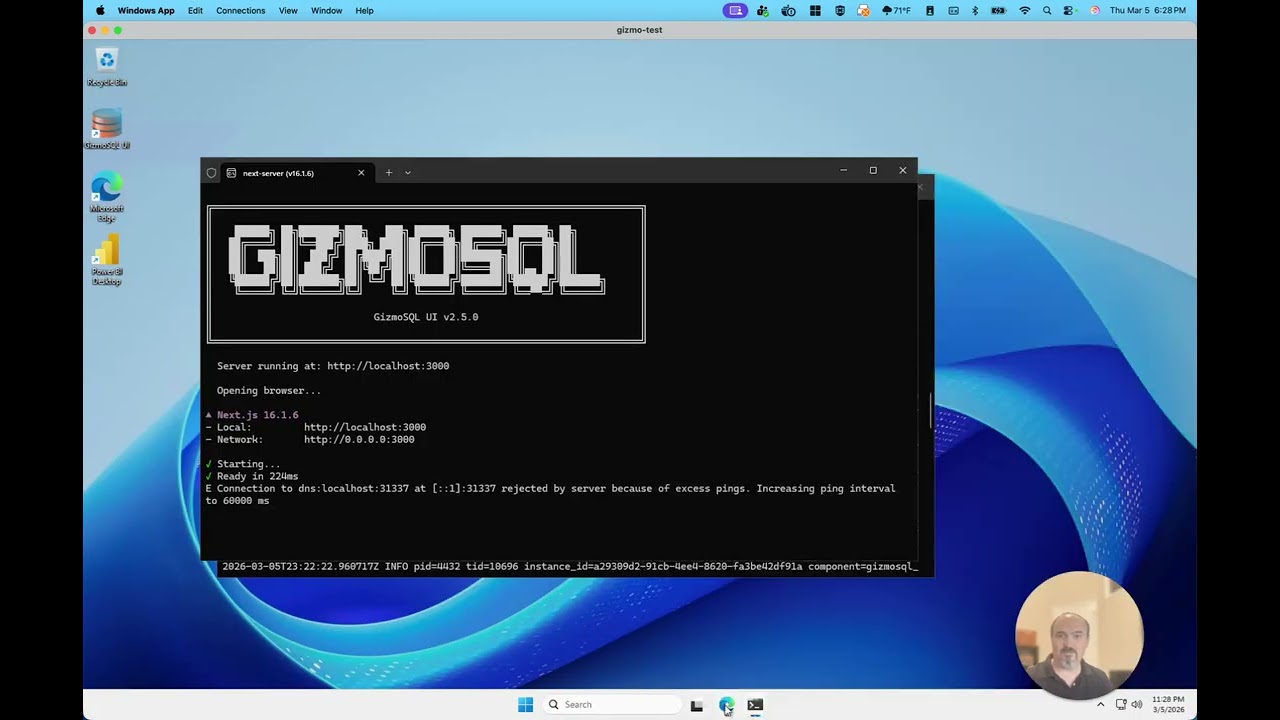Open the Connections menu
Screen dimensions: 1280x720
tap(241, 11)
